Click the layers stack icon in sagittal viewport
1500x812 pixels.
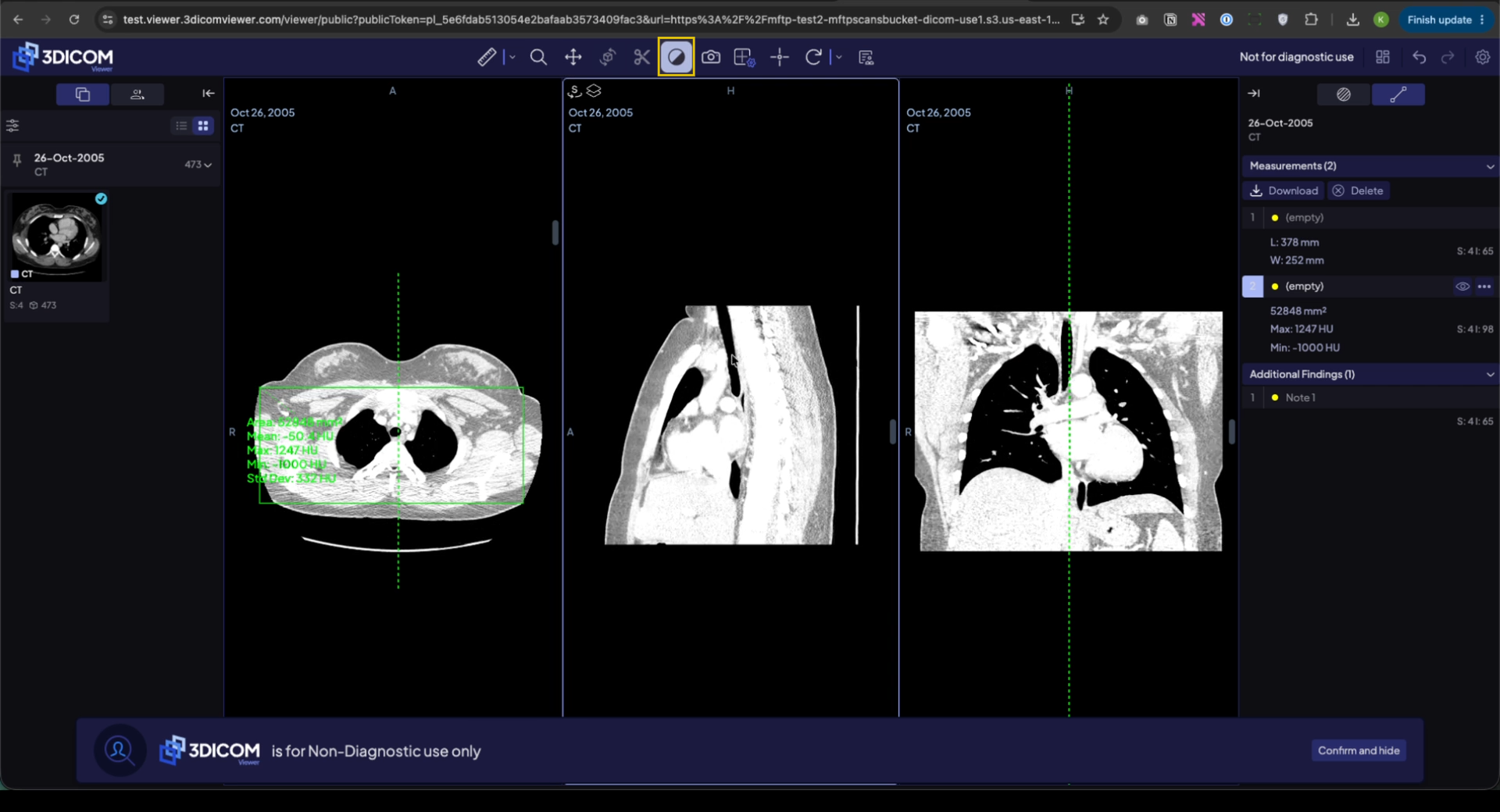click(x=594, y=91)
